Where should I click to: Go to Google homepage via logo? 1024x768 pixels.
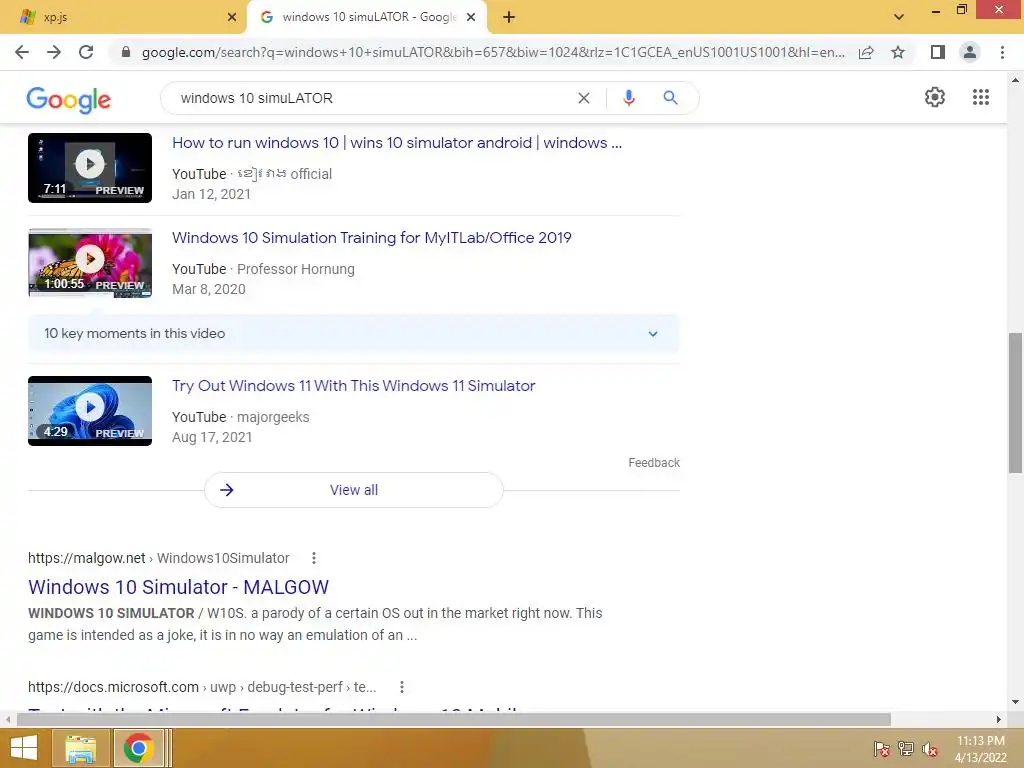(x=69, y=99)
